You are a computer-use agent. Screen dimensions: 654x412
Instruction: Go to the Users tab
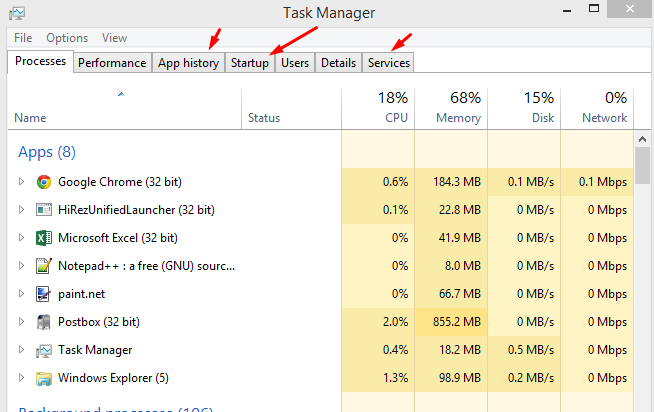[295, 63]
